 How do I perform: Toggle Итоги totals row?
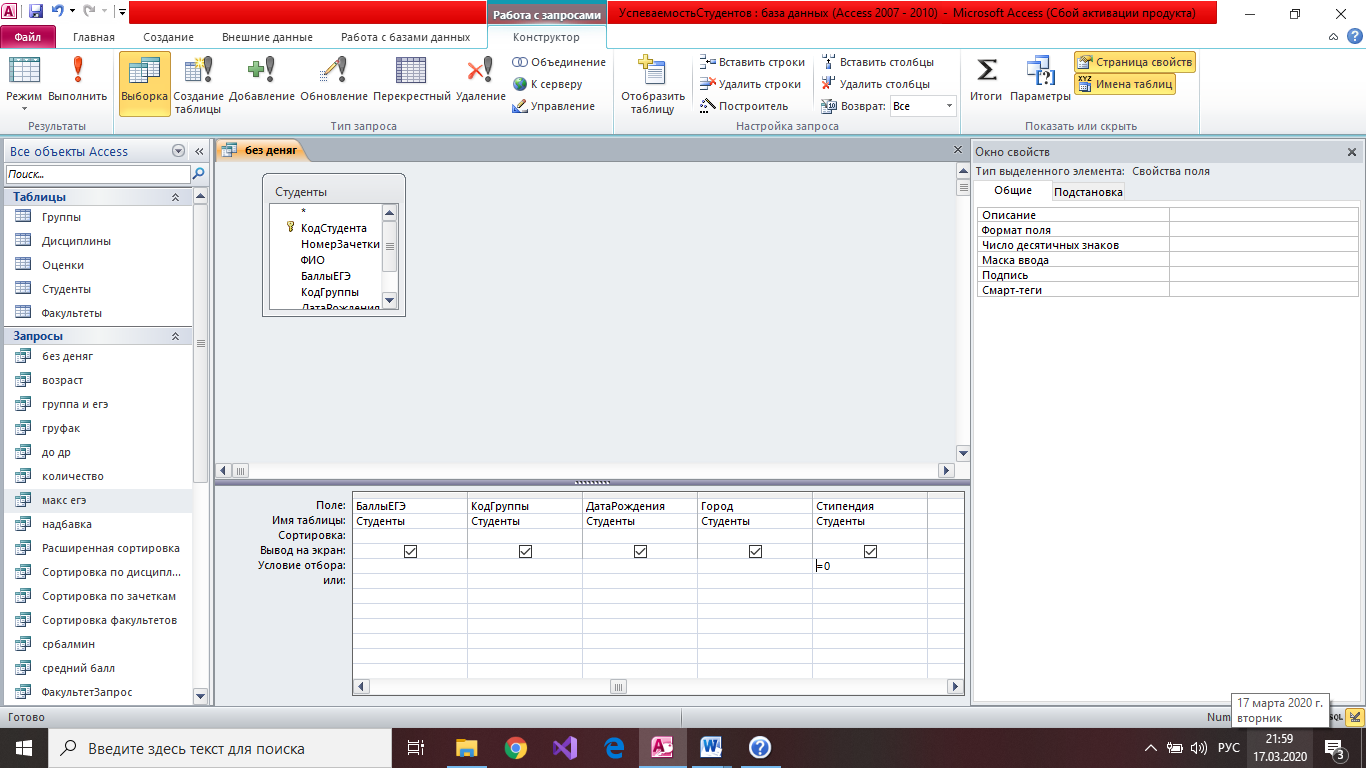point(987,80)
